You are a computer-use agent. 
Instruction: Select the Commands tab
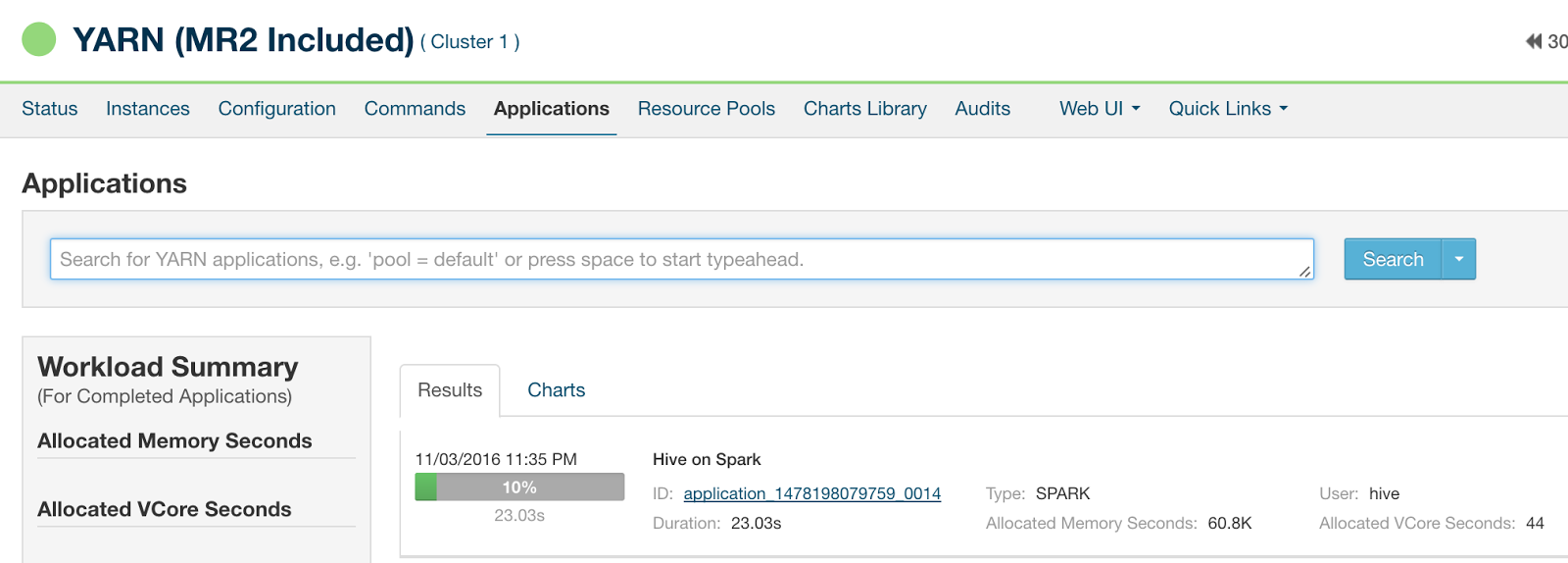point(415,109)
